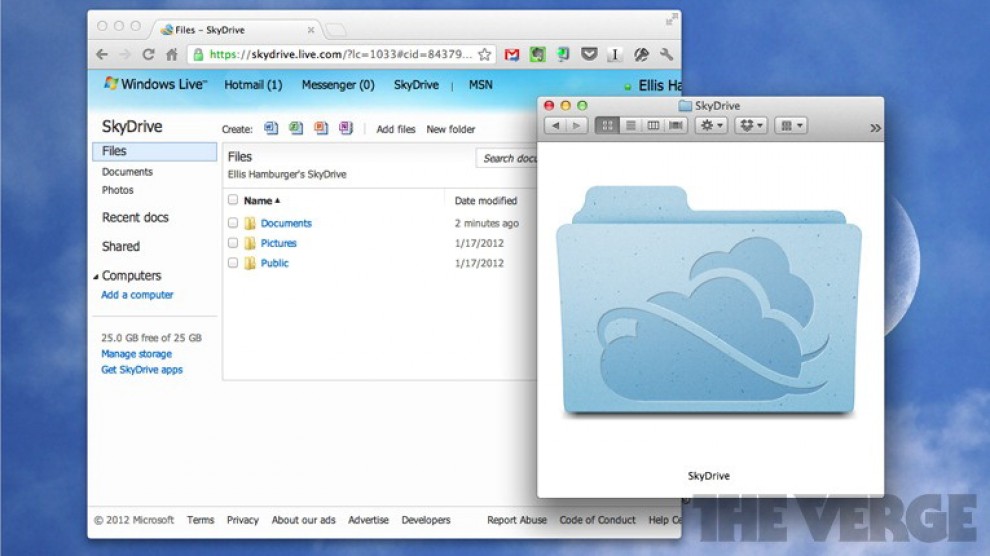Image resolution: width=990 pixels, height=556 pixels.
Task: Click the Windows Live logo
Action: tap(155, 84)
